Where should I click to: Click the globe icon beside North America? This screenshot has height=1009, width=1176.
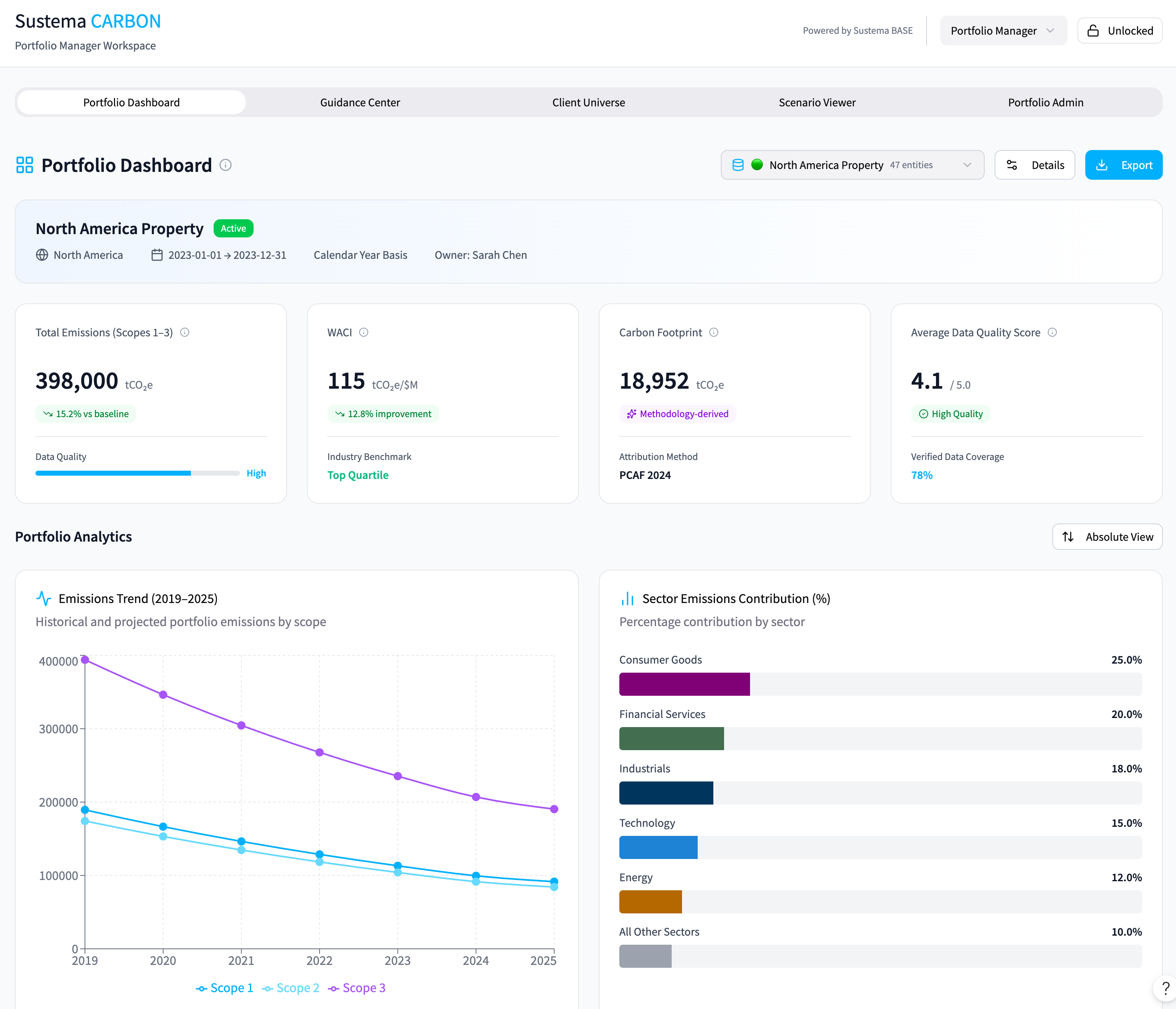42,255
